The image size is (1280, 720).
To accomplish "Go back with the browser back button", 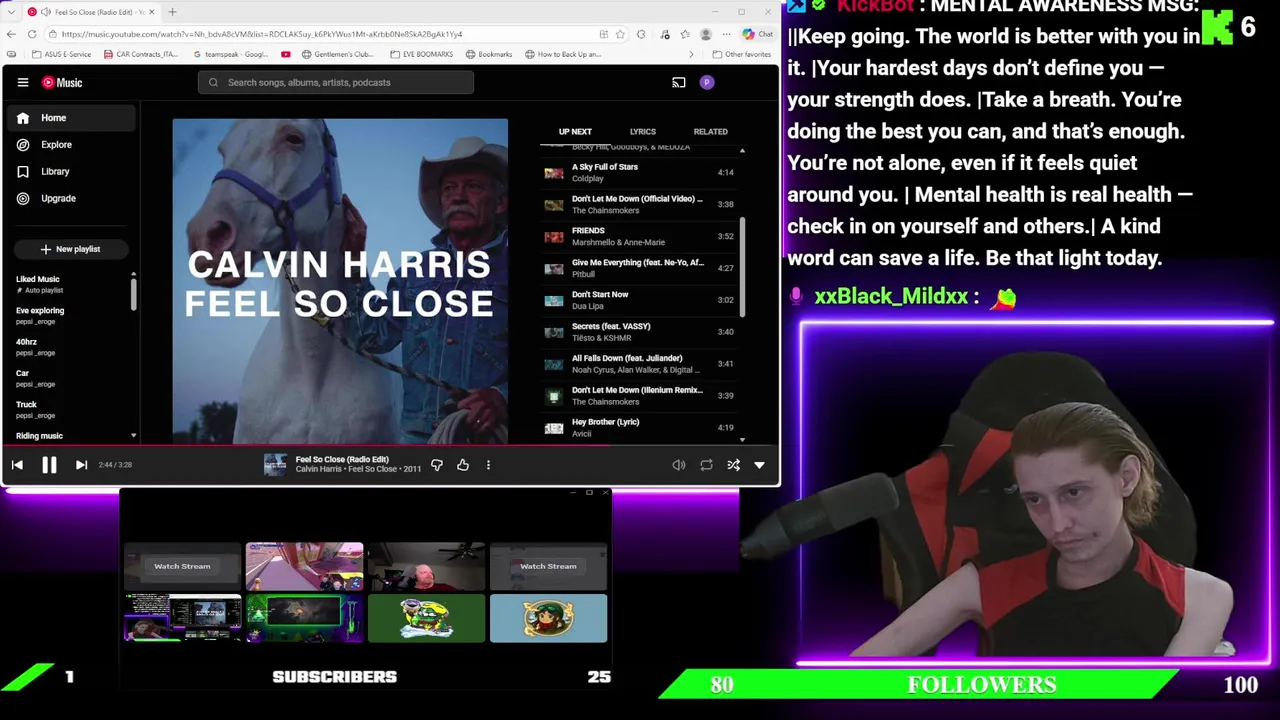I will (11, 34).
